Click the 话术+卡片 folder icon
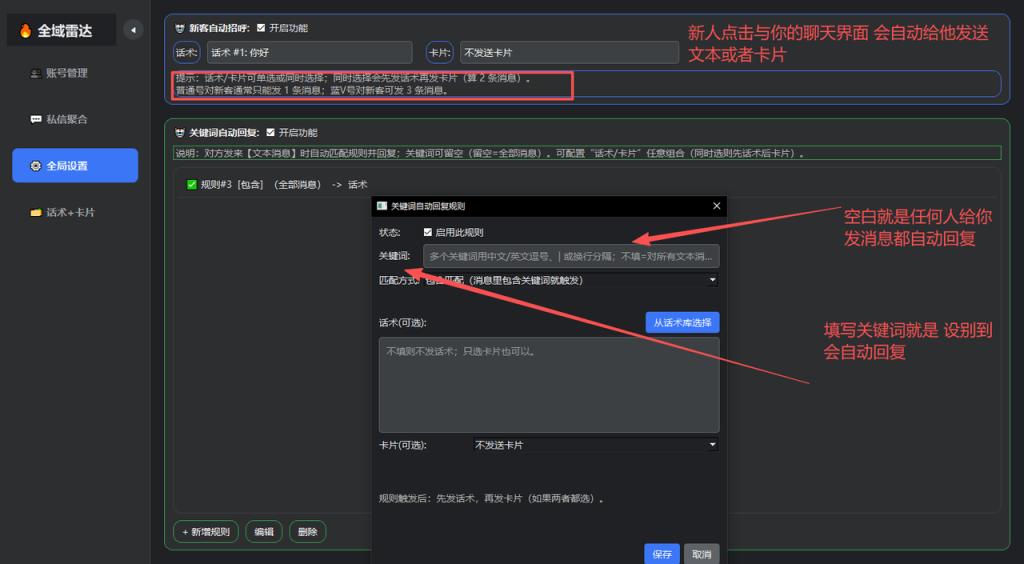The width and height of the screenshot is (1024, 564). (x=36, y=212)
